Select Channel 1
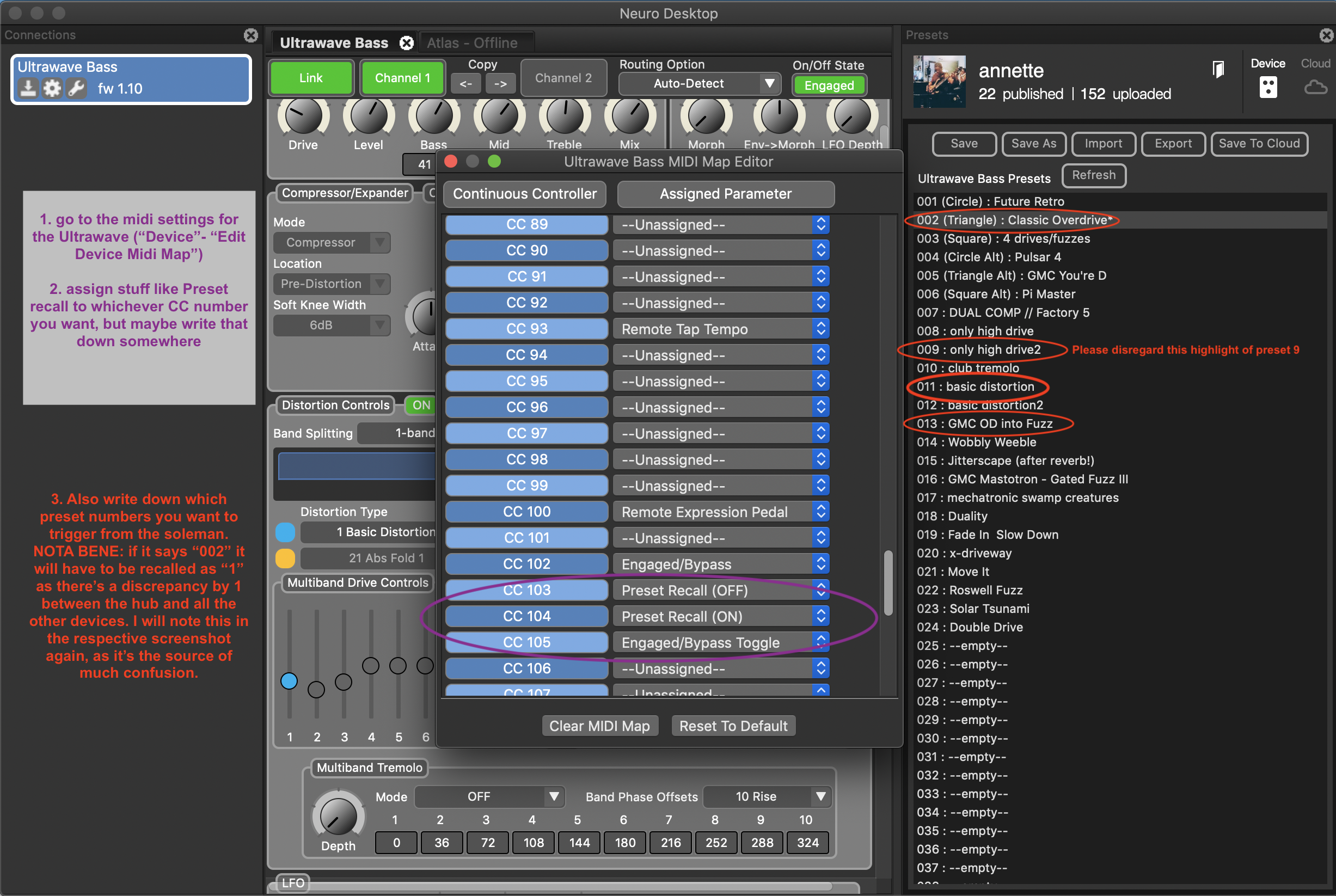This screenshot has width=1336, height=896. click(x=402, y=78)
